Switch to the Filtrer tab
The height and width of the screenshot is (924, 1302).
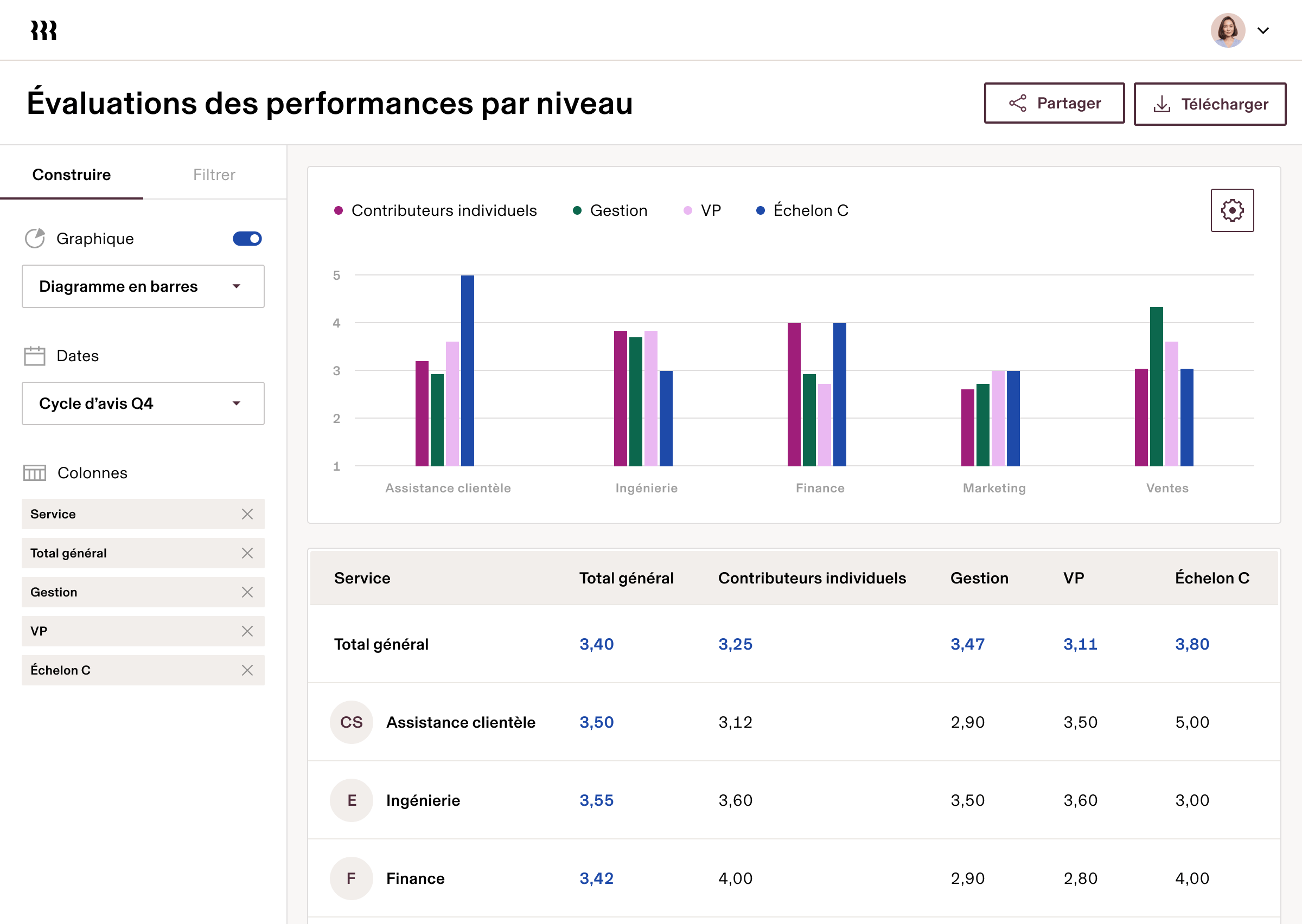(x=214, y=174)
